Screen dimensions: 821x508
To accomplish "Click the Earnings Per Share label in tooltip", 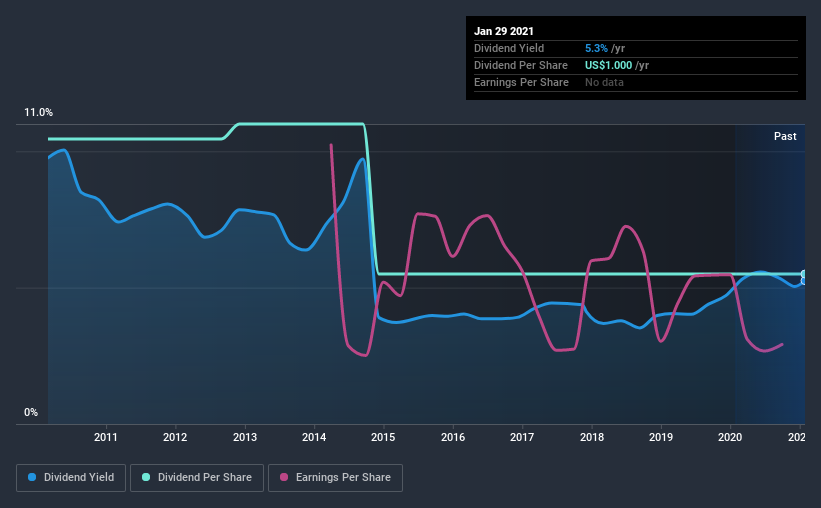I will (x=521, y=82).
